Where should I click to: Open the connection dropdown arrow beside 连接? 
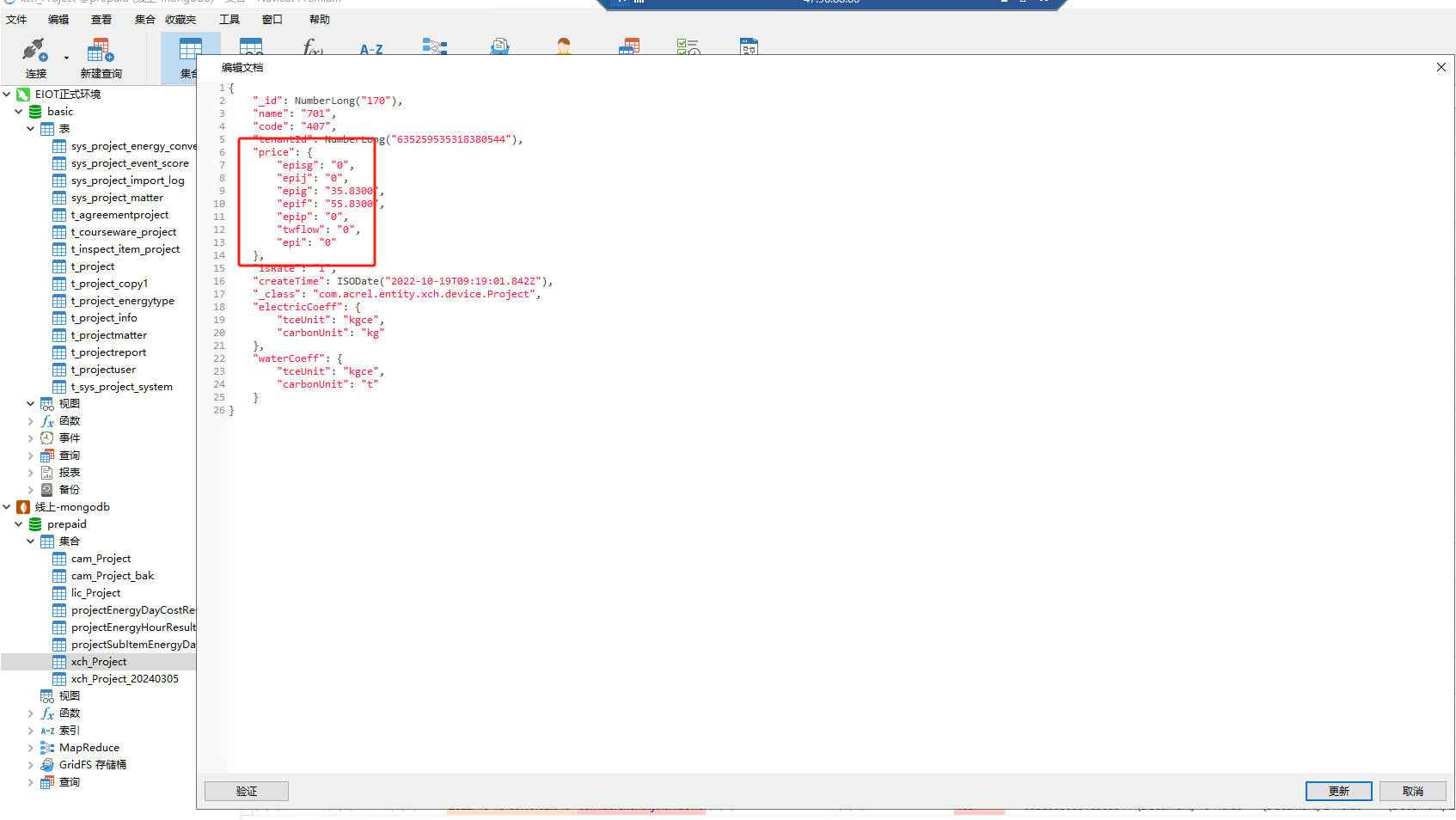pos(66,58)
